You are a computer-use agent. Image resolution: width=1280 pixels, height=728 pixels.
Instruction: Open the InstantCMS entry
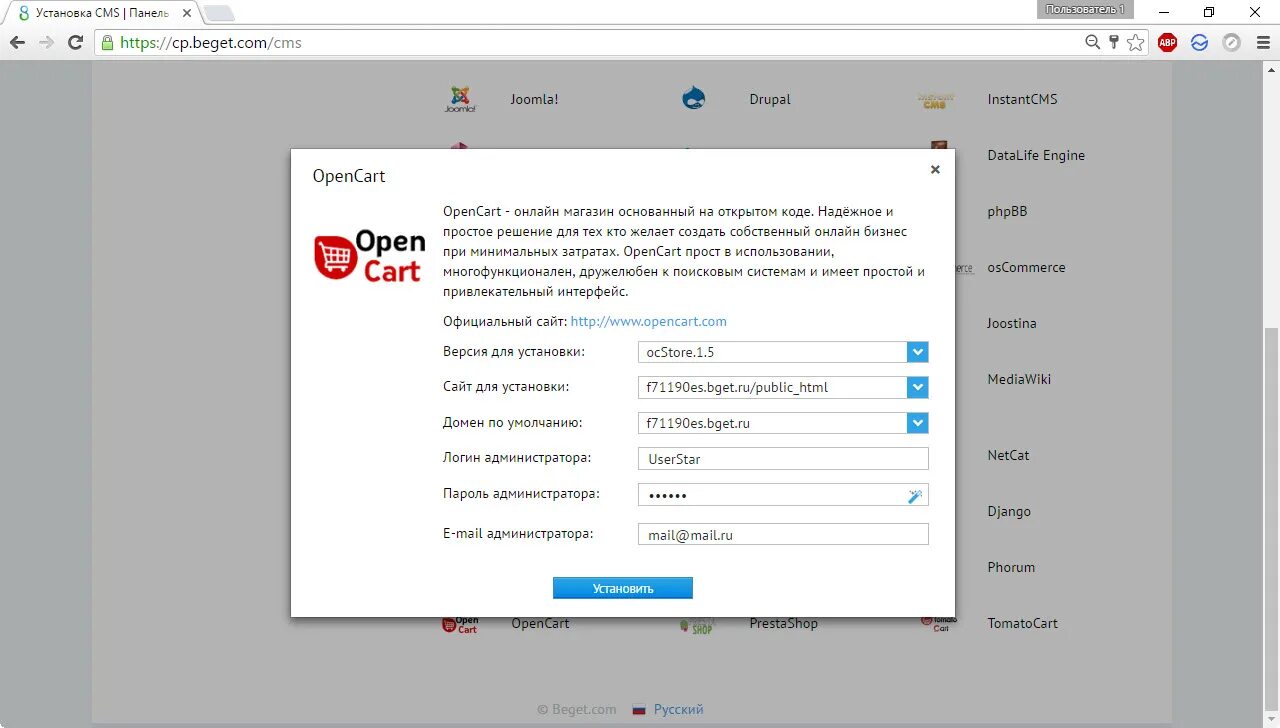pyautogui.click(x=1022, y=99)
